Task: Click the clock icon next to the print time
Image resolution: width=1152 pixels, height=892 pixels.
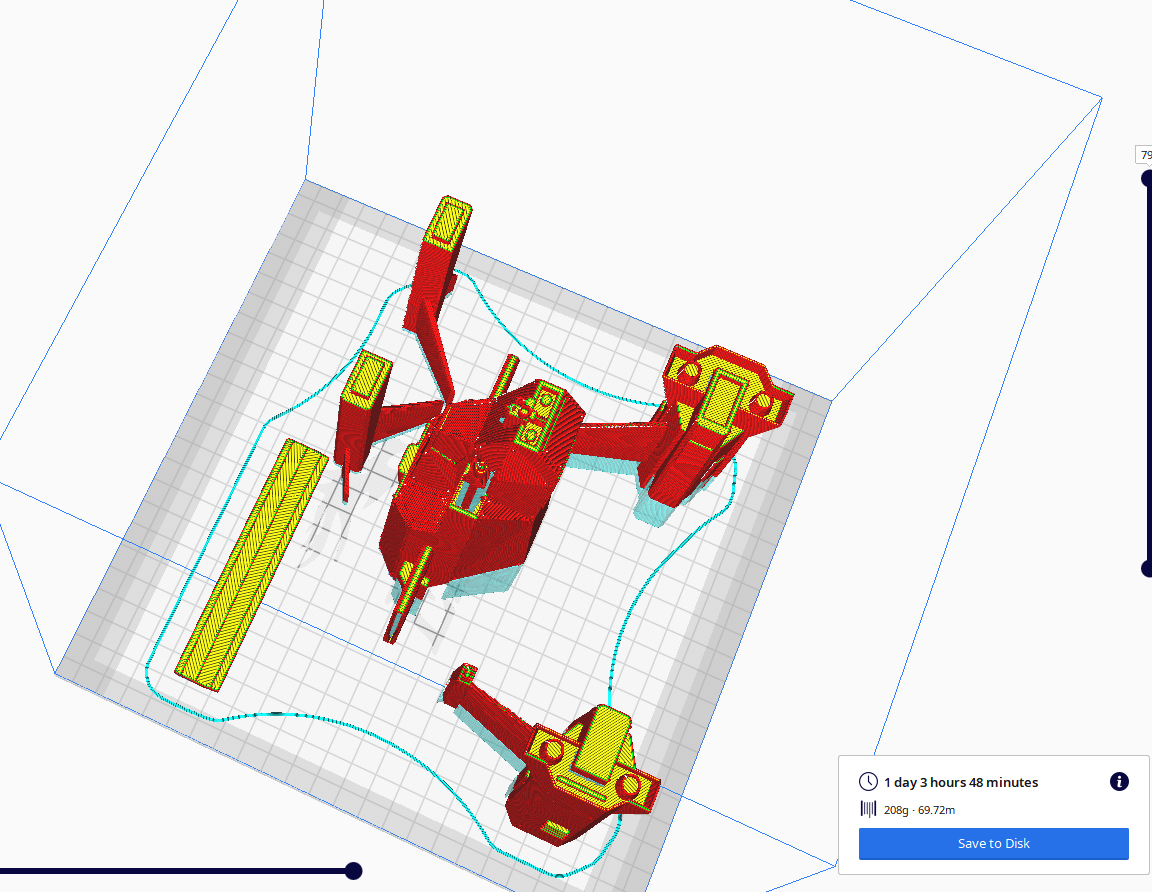Action: (867, 781)
